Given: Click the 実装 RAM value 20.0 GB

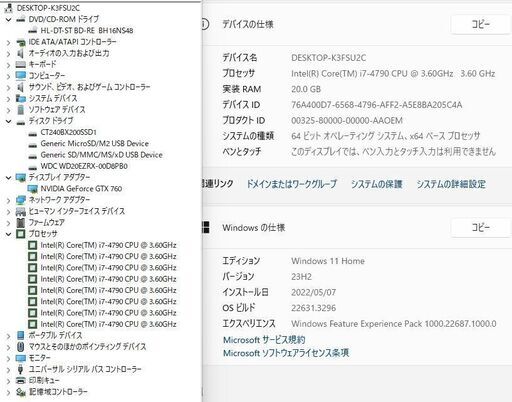Looking at the screenshot, I should [x=306, y=89].
